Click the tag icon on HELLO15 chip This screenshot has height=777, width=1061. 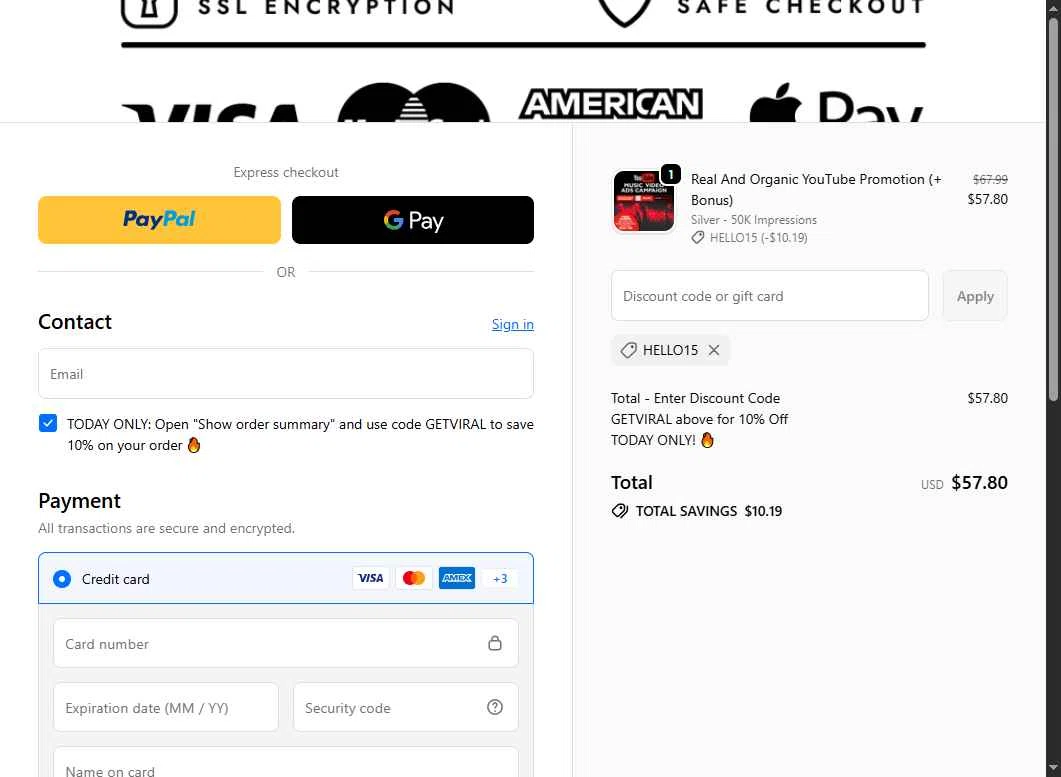628,350
